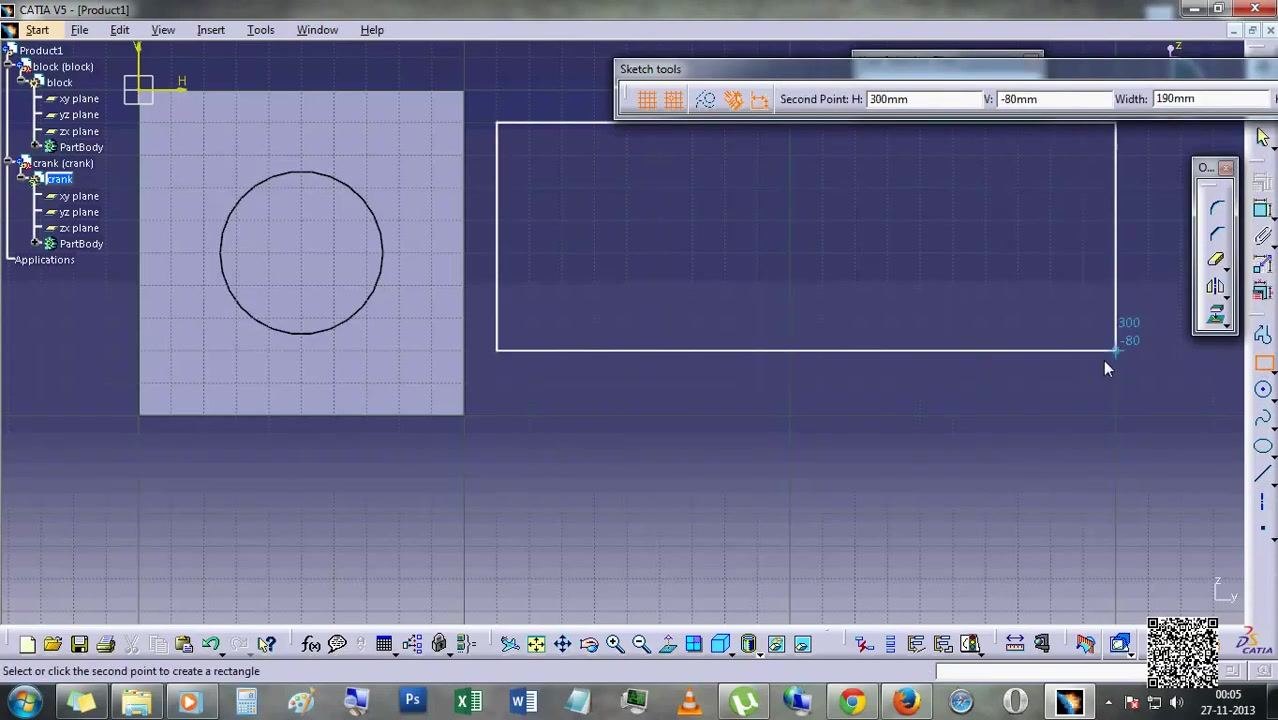Click the Print icon in bottom toolbar
Image resolution: width=1278 pixels, height=720 pixels.
(105, 644)
